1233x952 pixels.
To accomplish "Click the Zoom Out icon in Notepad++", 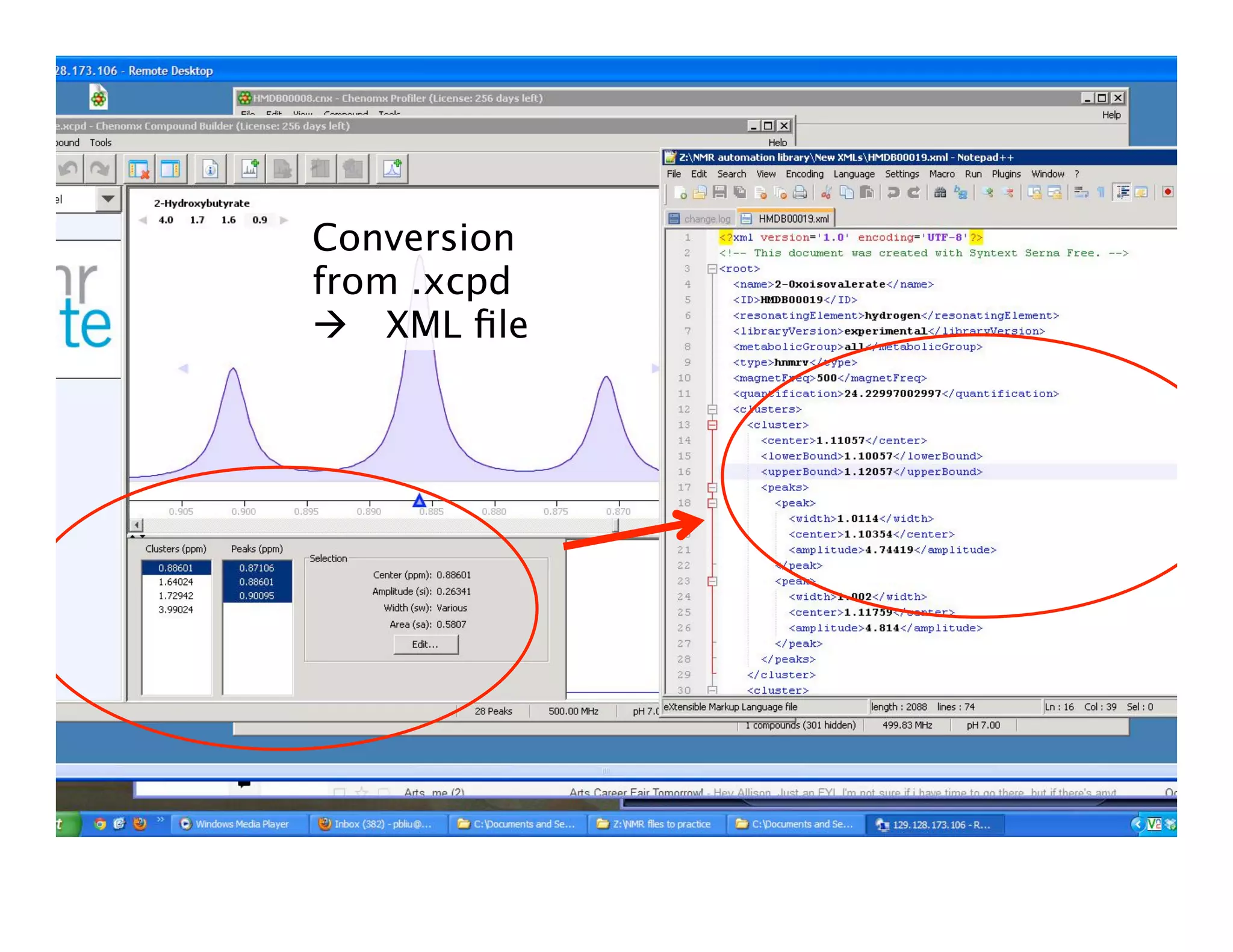I will (x=1008, y=193).
